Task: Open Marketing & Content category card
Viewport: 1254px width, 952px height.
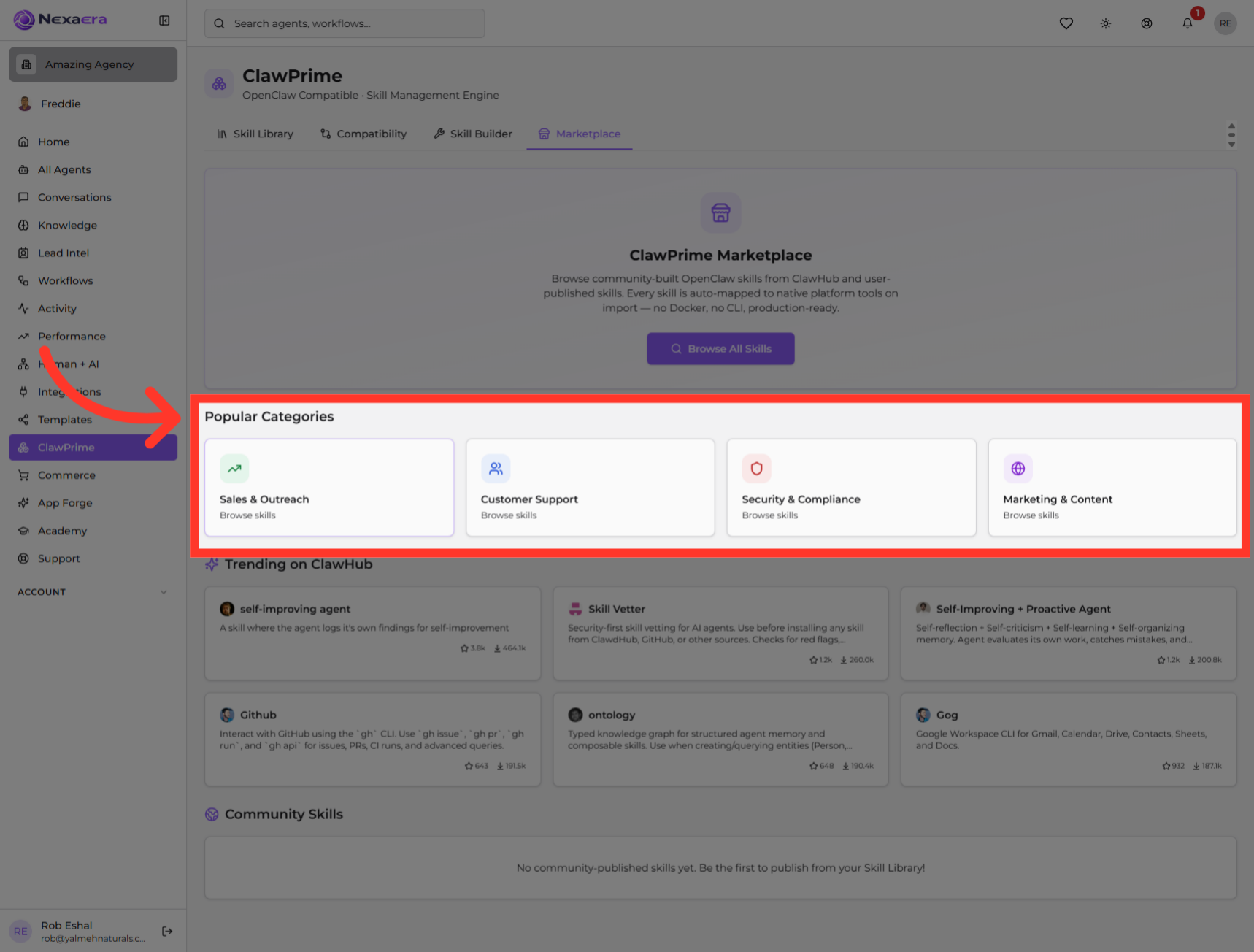Action: pyautogui.click(x=1112, y=488)
